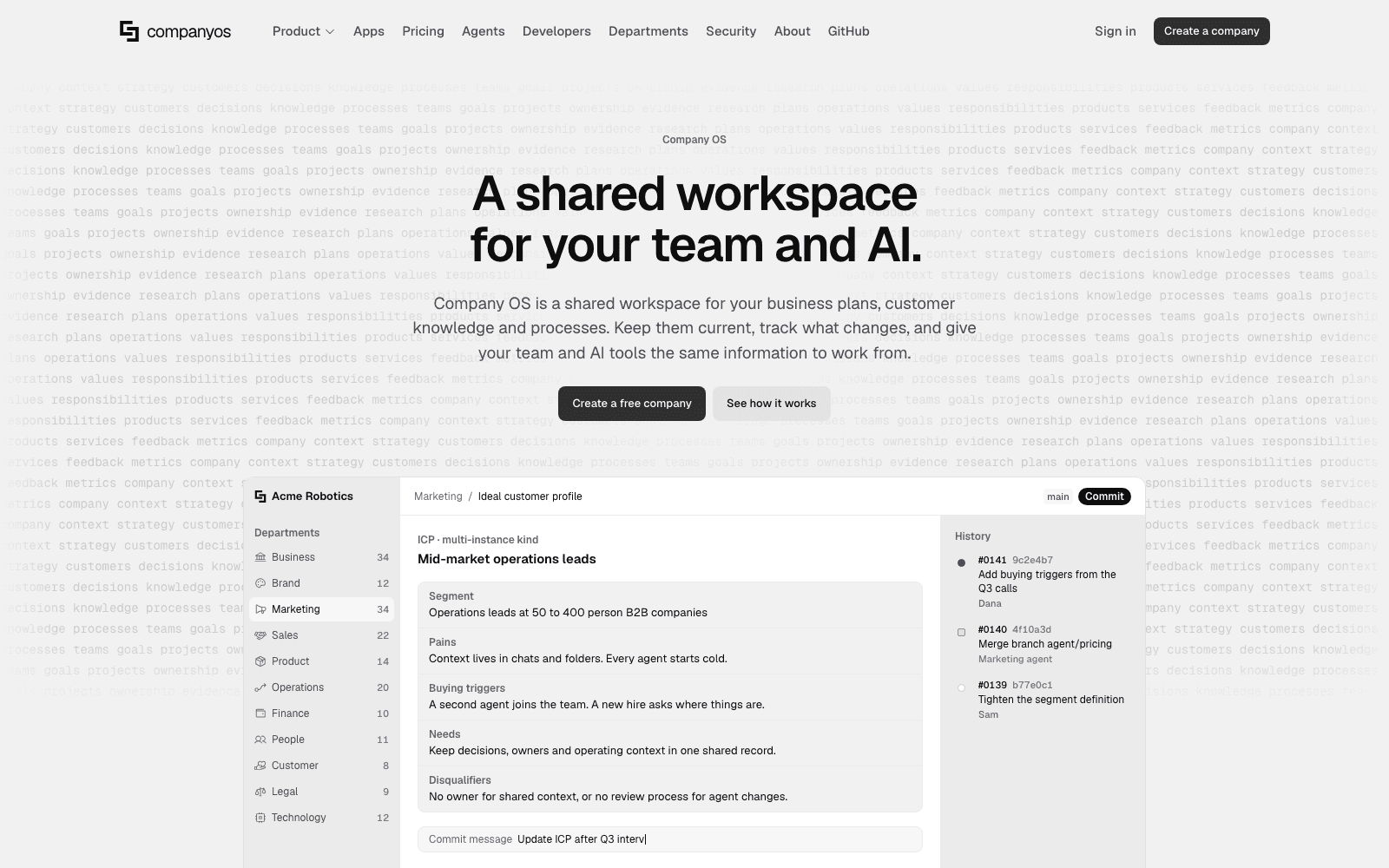Click the Product box icon
Viewport: 1389px width, 868px height.
(x=260, y=661)
